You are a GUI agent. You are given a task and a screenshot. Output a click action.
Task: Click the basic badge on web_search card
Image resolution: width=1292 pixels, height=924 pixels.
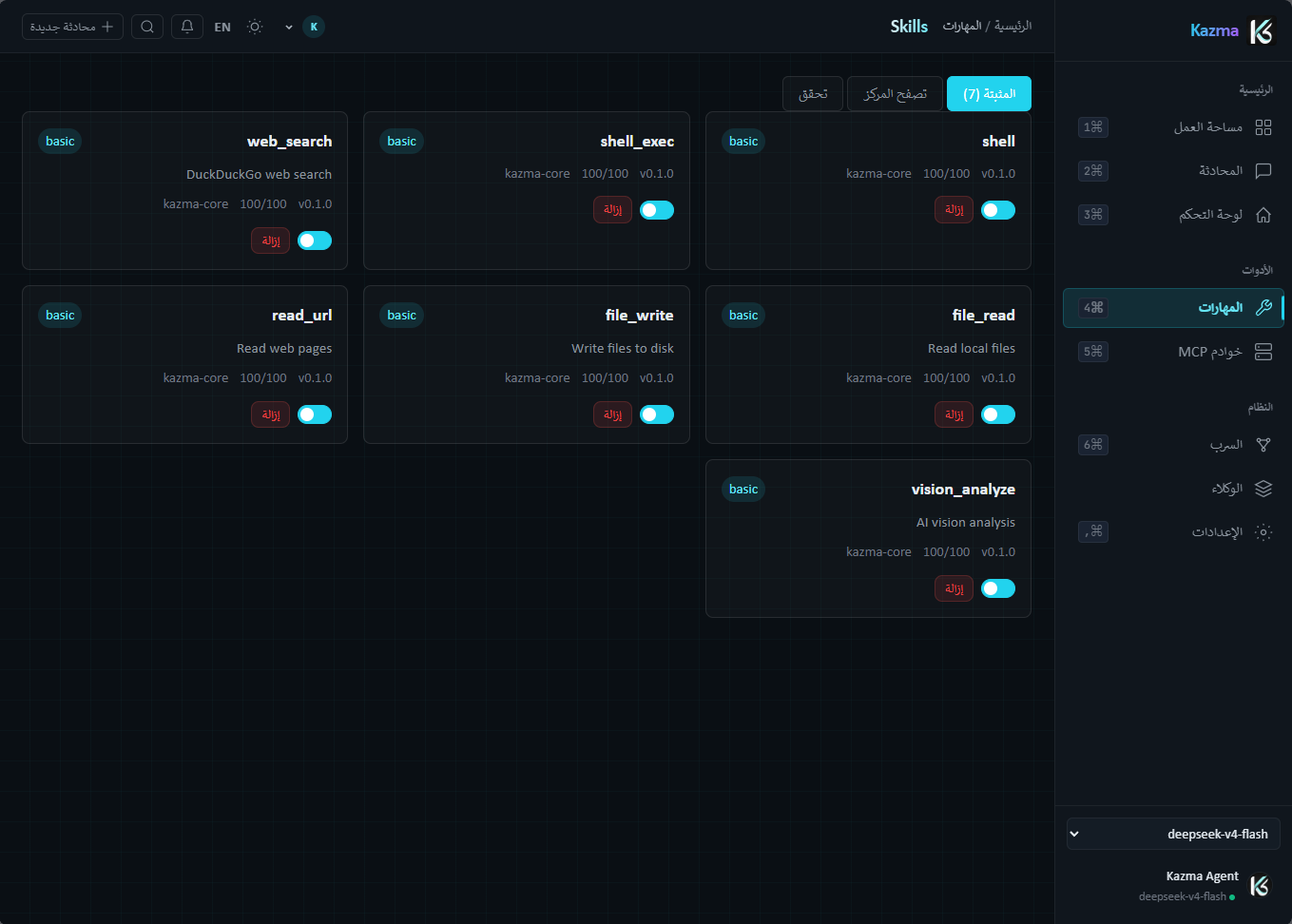60,142
